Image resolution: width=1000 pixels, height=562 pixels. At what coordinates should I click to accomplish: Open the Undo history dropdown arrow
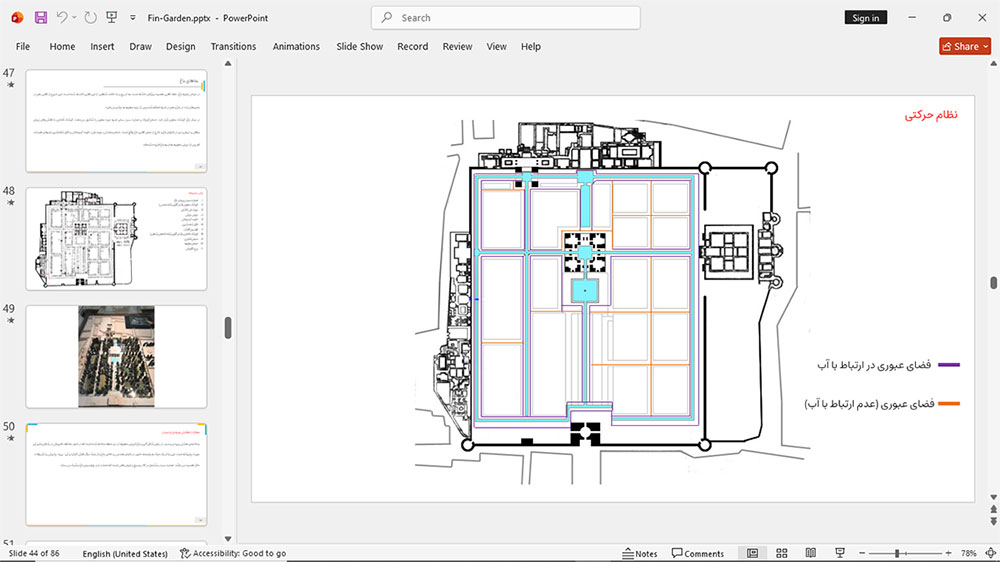[74, 18]
